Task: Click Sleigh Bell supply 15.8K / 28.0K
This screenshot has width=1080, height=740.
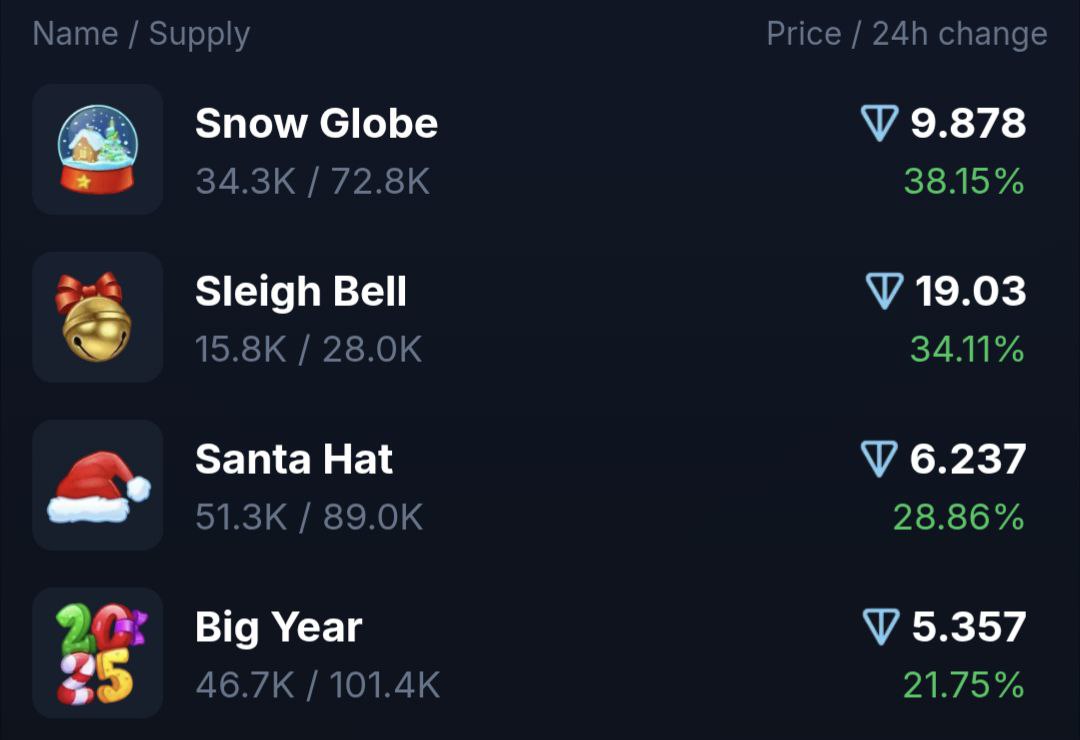Action: click(309, 349)
